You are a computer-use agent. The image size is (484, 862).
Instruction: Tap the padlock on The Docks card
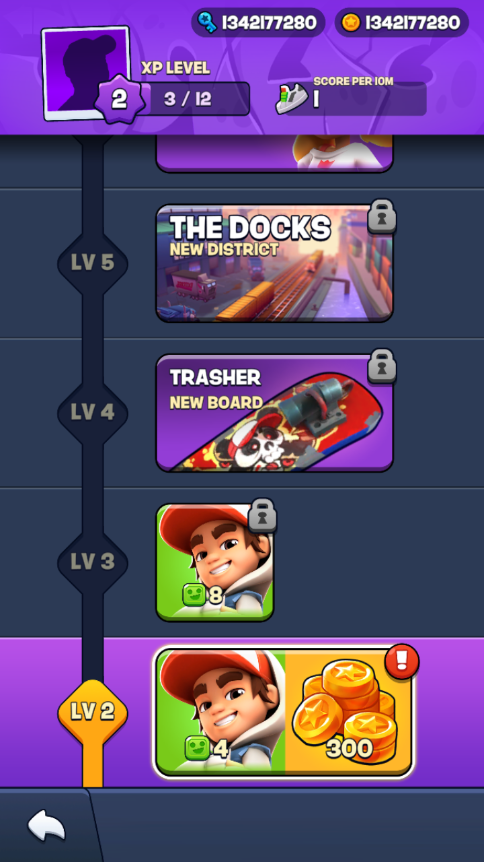pyautogui.click(x=382, y=217)
